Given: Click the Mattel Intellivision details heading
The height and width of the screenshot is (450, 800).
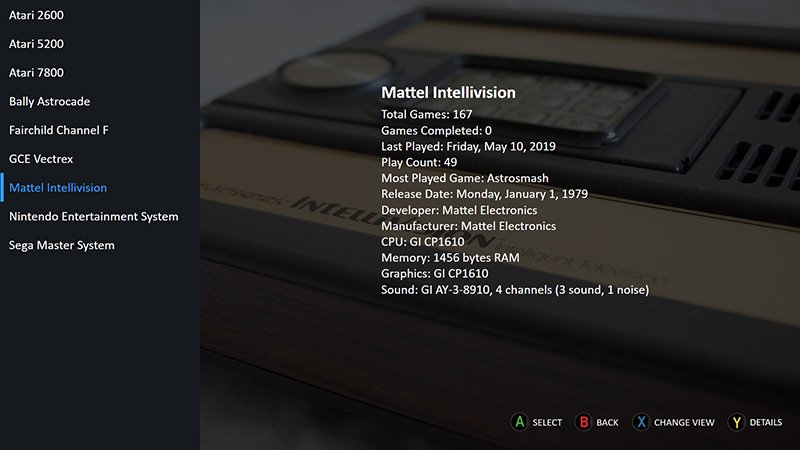Looking at the screenshot, I should pos(448,92).
